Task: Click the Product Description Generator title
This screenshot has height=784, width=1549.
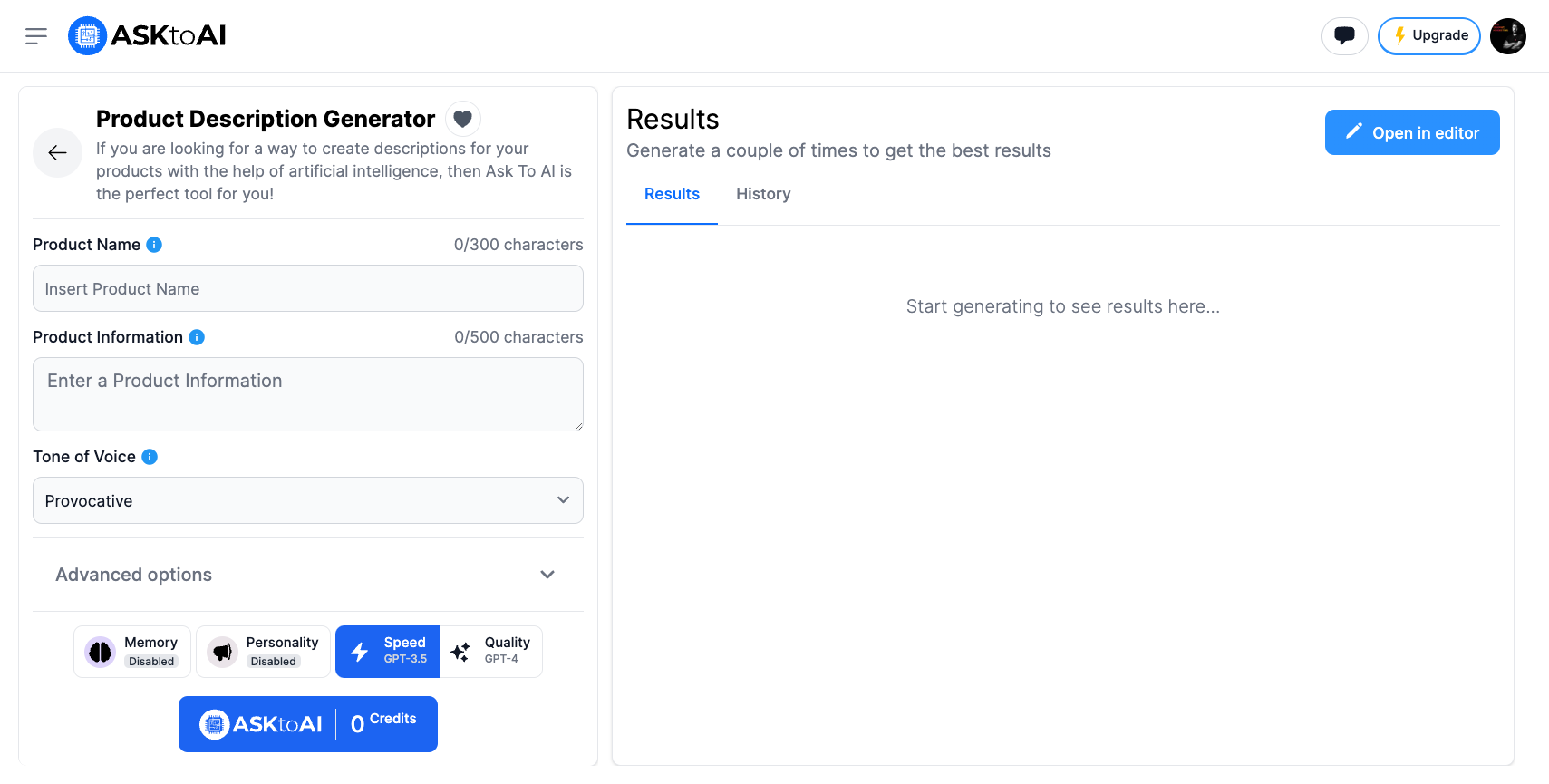Action: [x=266, y=119]
